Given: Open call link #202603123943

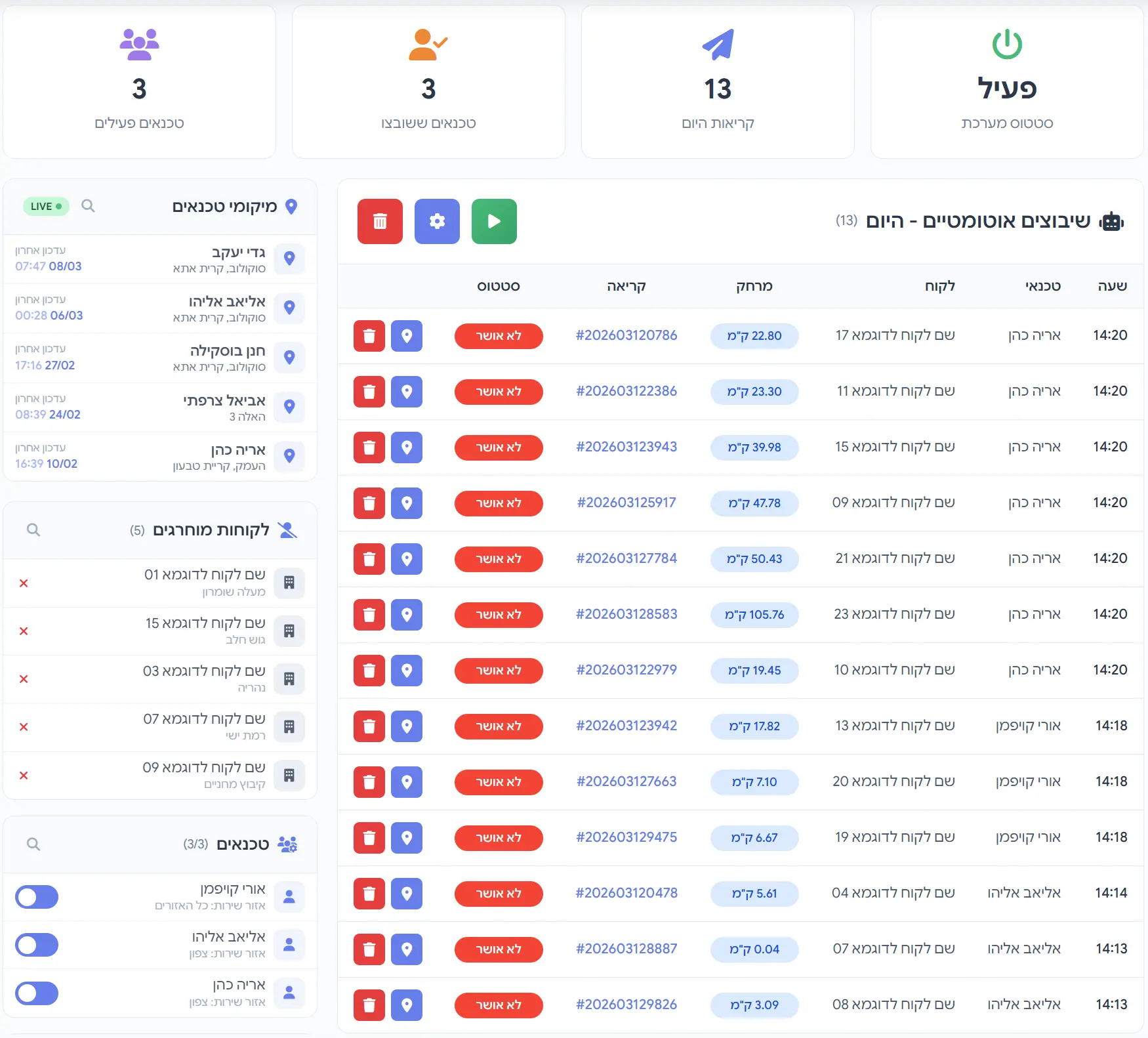Looking at the screenshot, I should click(x=626, y=447).
